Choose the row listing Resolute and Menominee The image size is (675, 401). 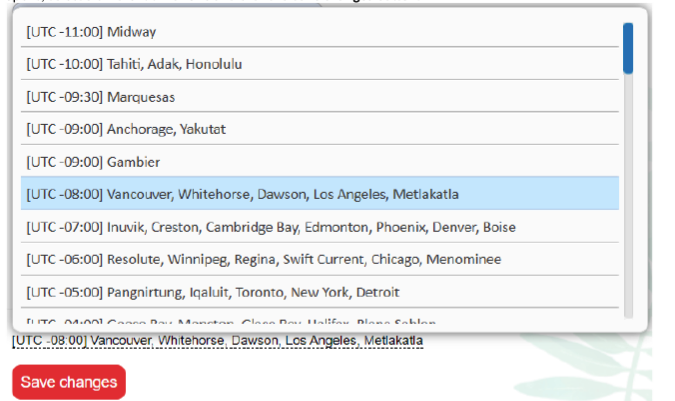(x=320, y=259)
